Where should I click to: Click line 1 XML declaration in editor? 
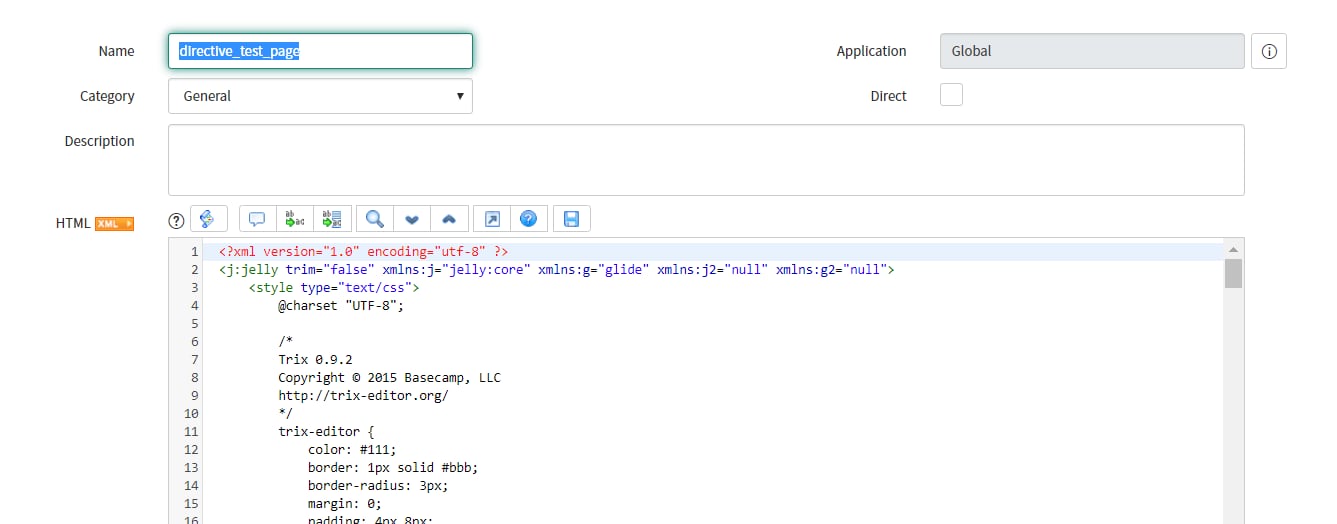pos(364,251)
